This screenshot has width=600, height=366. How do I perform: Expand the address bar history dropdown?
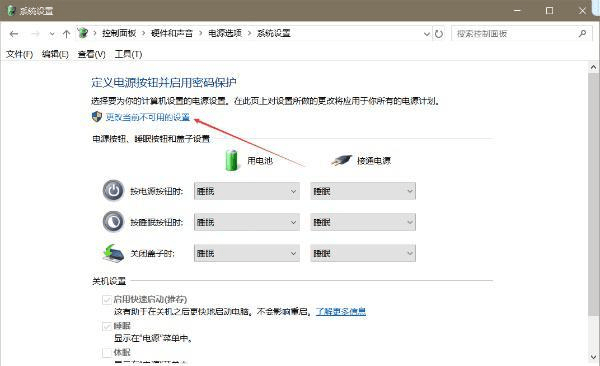(427, 34)
